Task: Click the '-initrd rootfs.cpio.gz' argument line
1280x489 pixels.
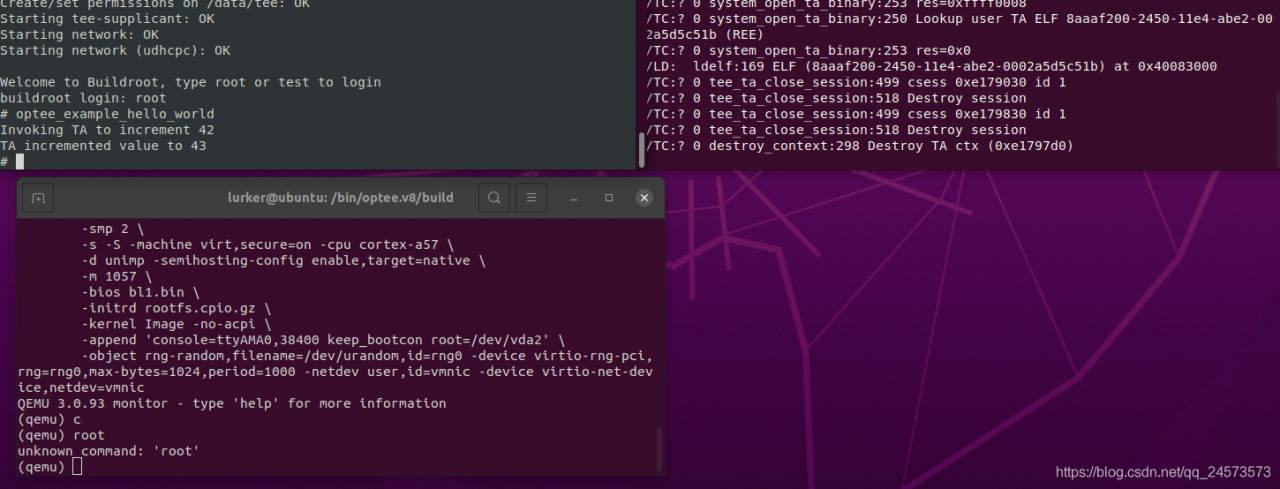Action: [x=177, y=308]
